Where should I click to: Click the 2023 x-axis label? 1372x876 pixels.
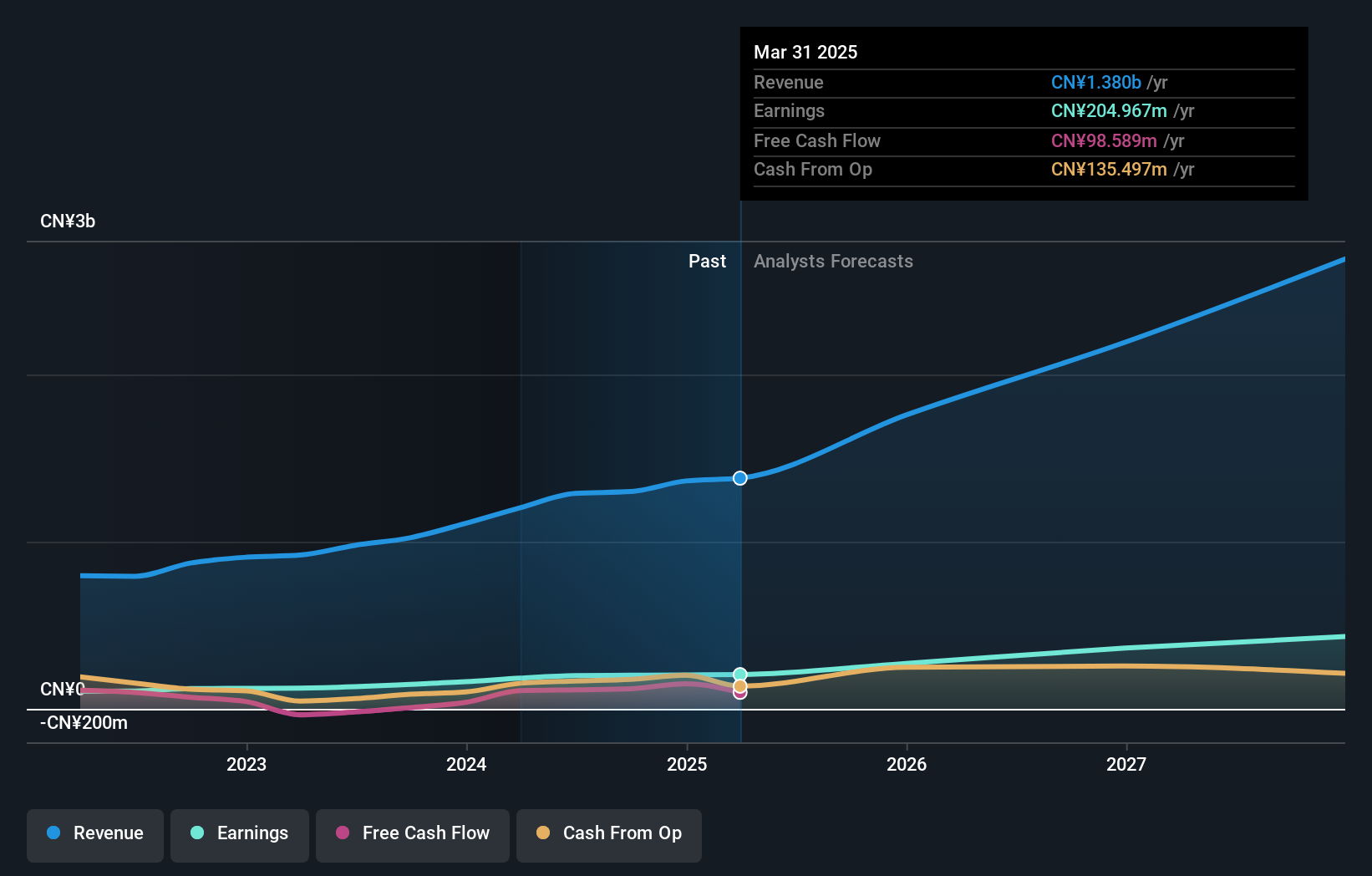(246, 764)
